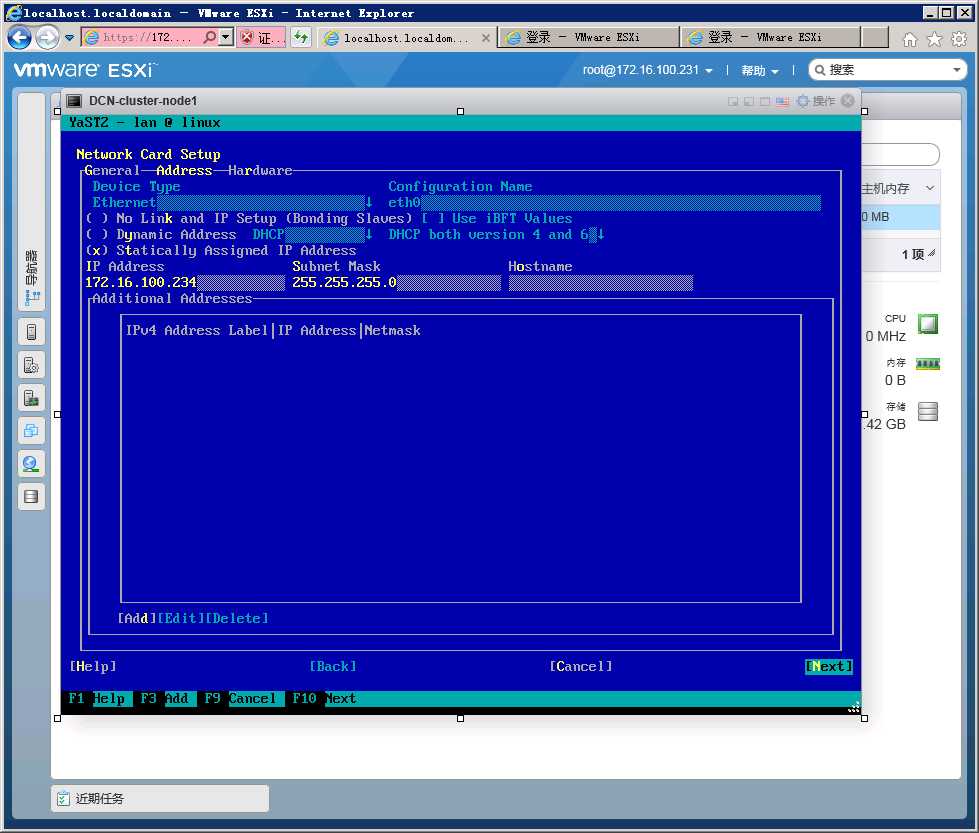This screenshot has height=833, width=979.
Task: Click the F1 Help function key label
Action: [97, 699]
